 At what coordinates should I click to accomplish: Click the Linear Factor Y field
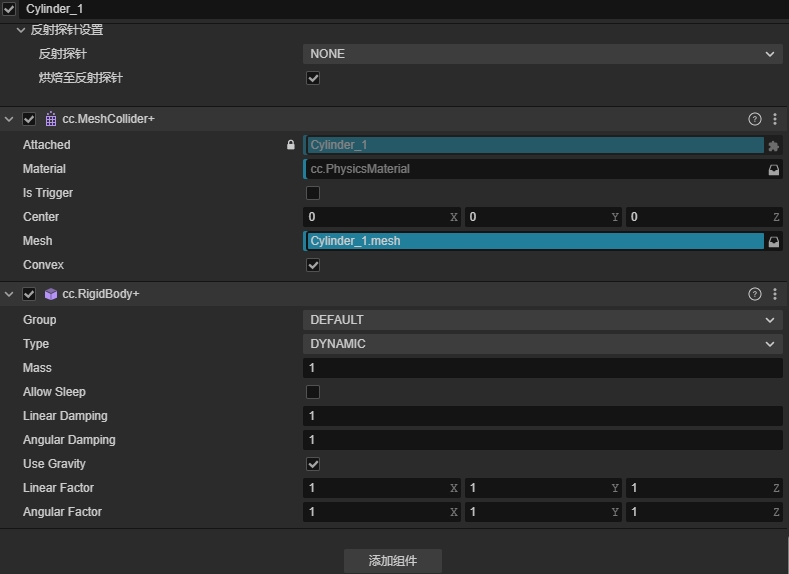coord(543,488)
